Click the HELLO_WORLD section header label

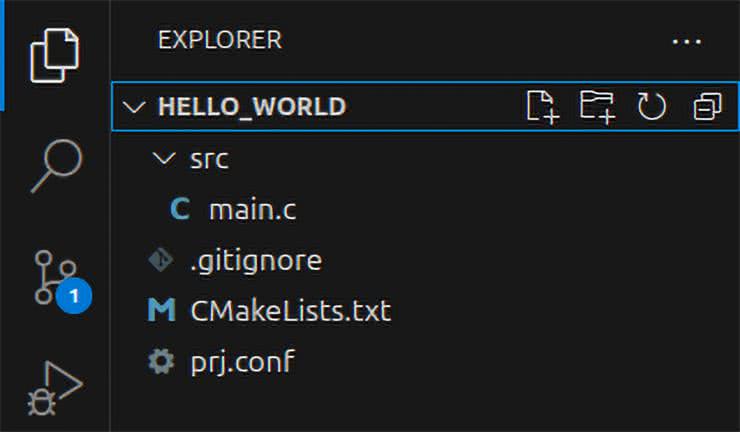click(252, 107)
